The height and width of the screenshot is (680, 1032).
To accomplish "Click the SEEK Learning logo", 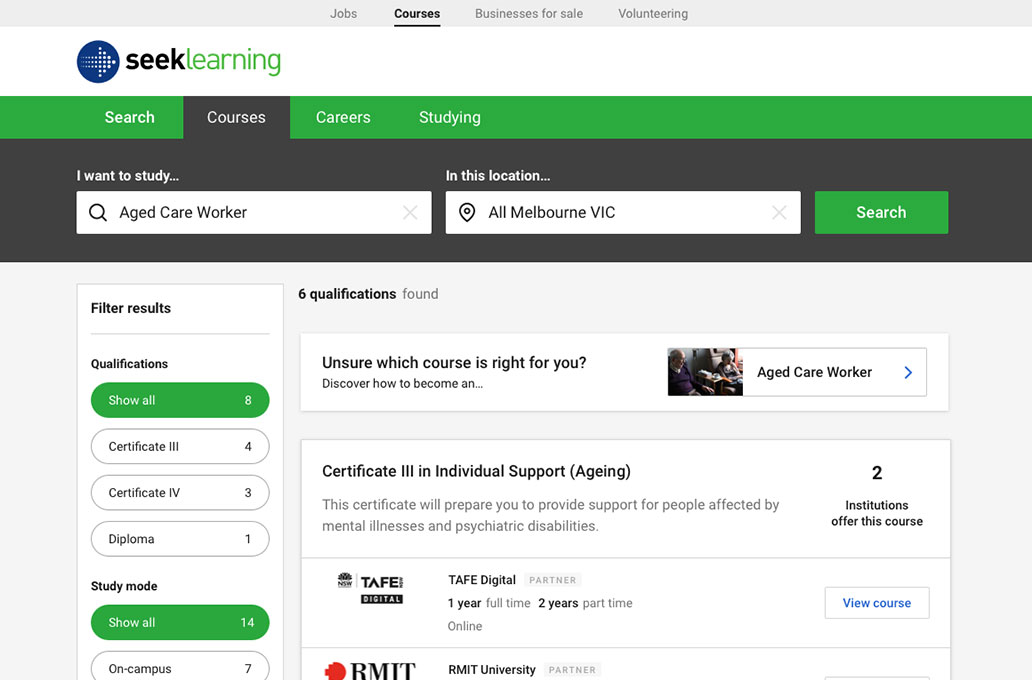I will click(x=178, y=61).
